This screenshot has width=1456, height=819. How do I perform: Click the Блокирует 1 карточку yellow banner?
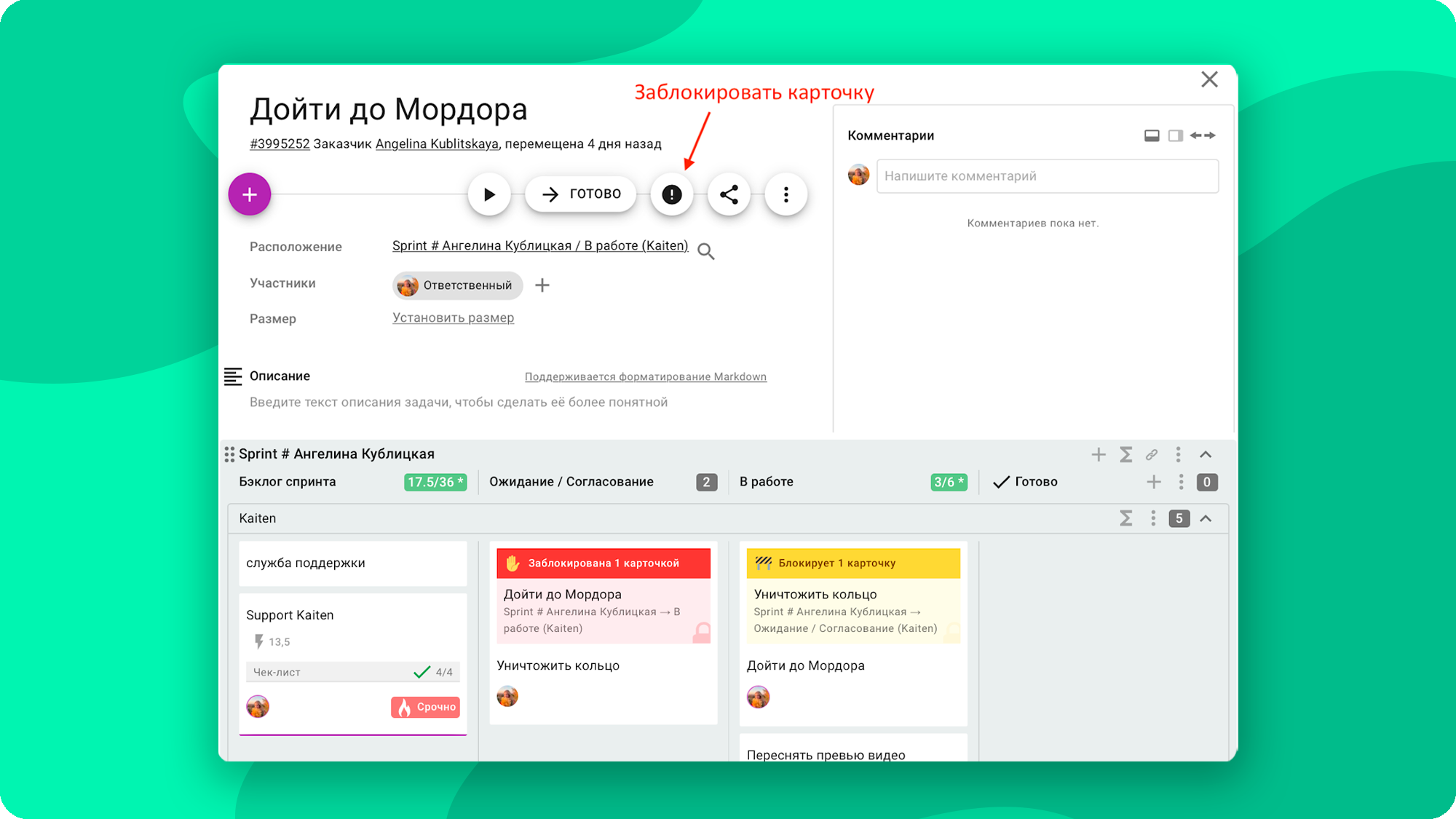tap(853, 563)
